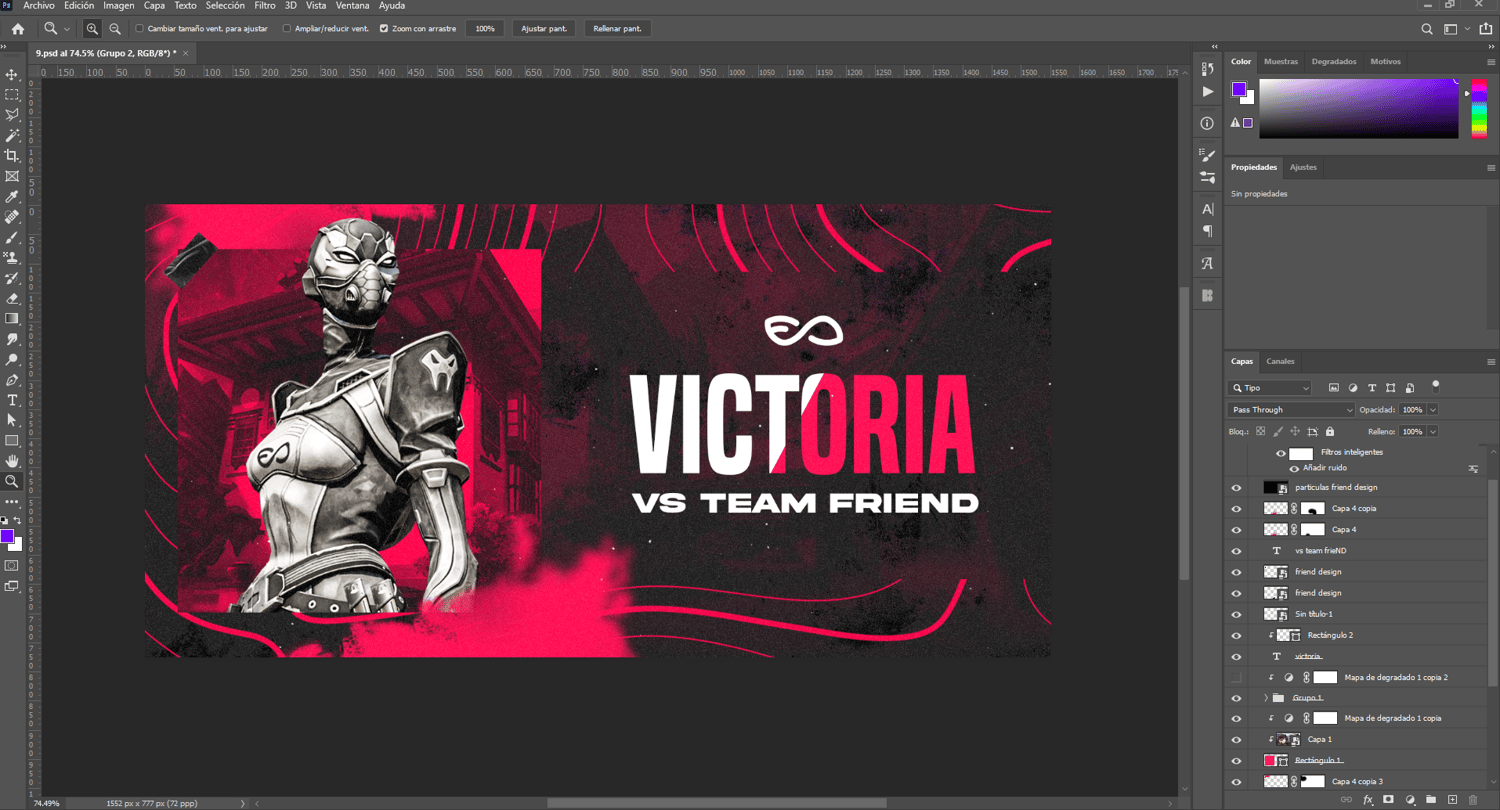
Task: Click the 'Ajustar pant.' button
Action: [x=545, y=29]
